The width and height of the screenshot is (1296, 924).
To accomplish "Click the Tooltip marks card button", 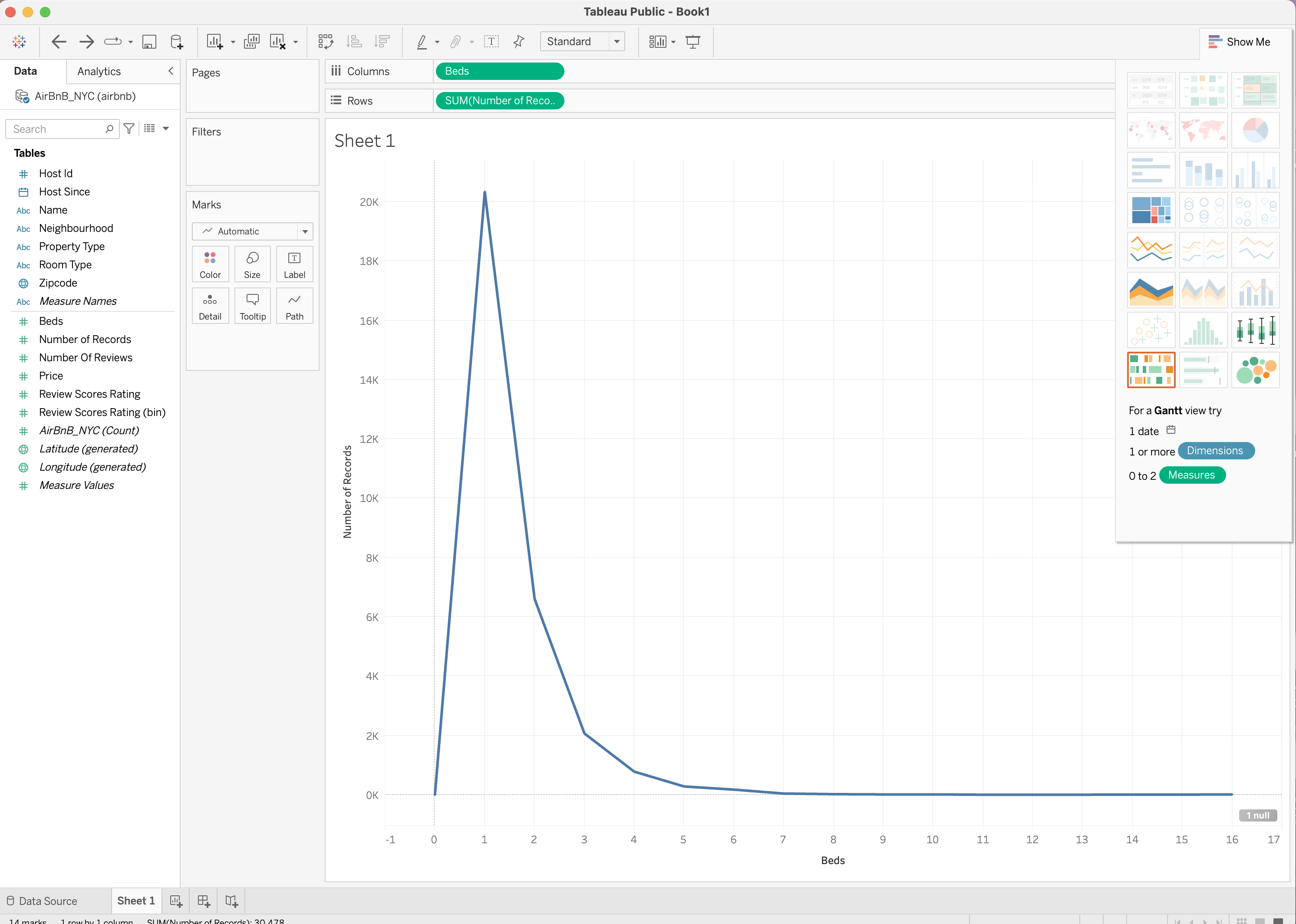I will [x=253, y=306].
